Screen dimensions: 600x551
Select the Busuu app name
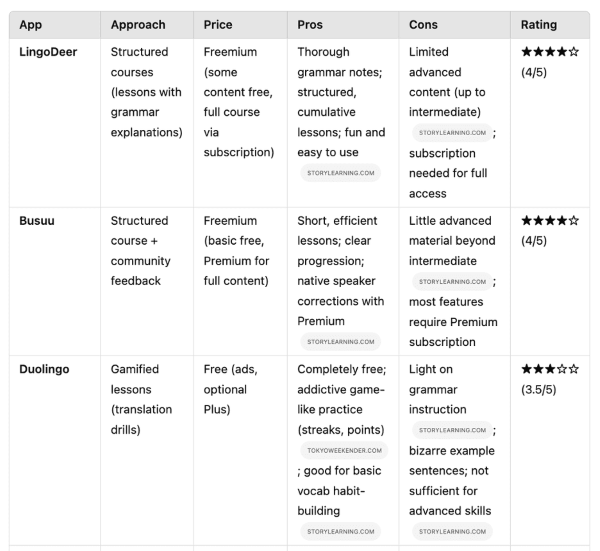(x=37, y=221)
